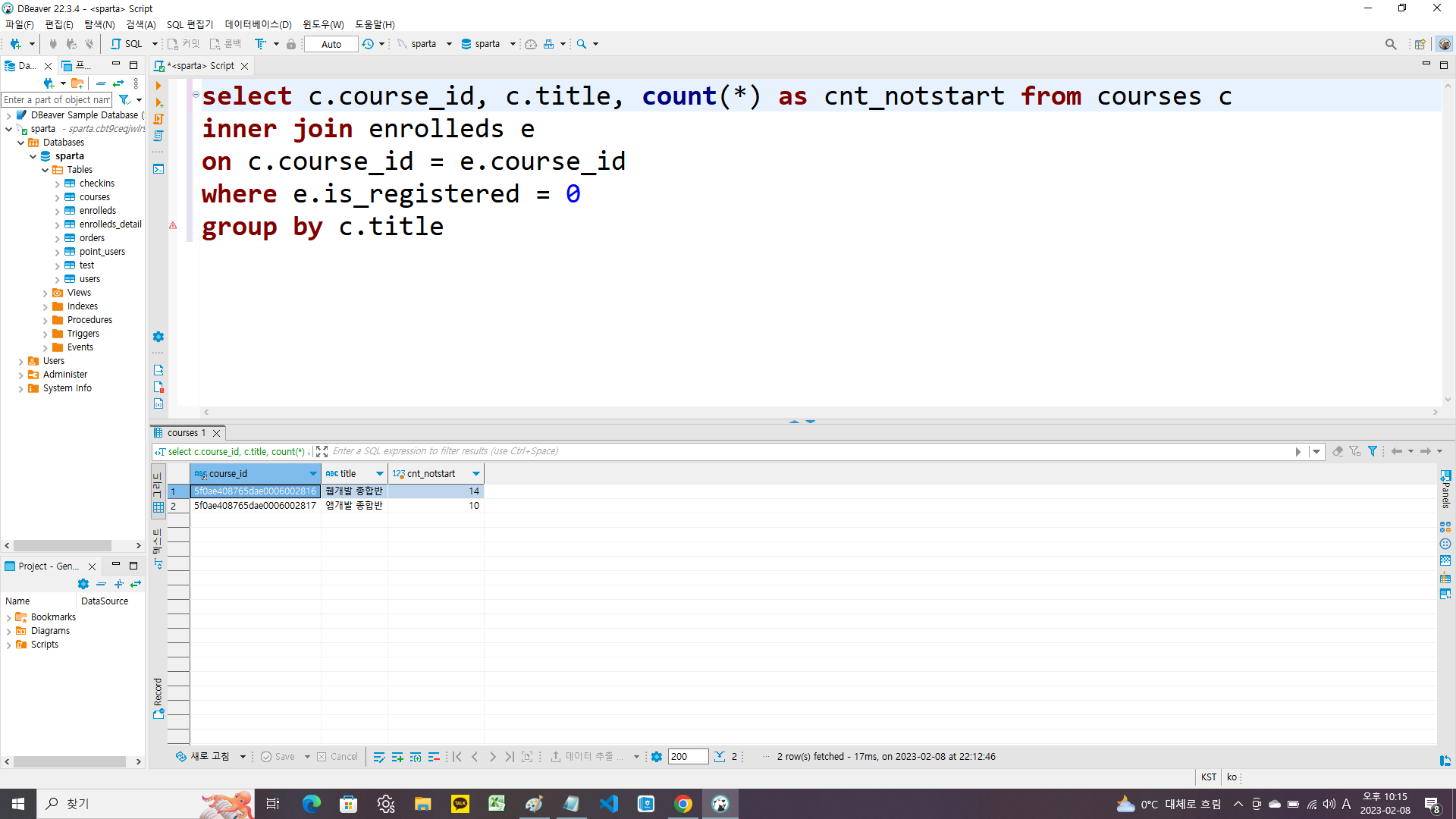Click the transaction log clock icon
This screenshot has width=1456, height=819.
pyautogui.click(x=368, y=44)
